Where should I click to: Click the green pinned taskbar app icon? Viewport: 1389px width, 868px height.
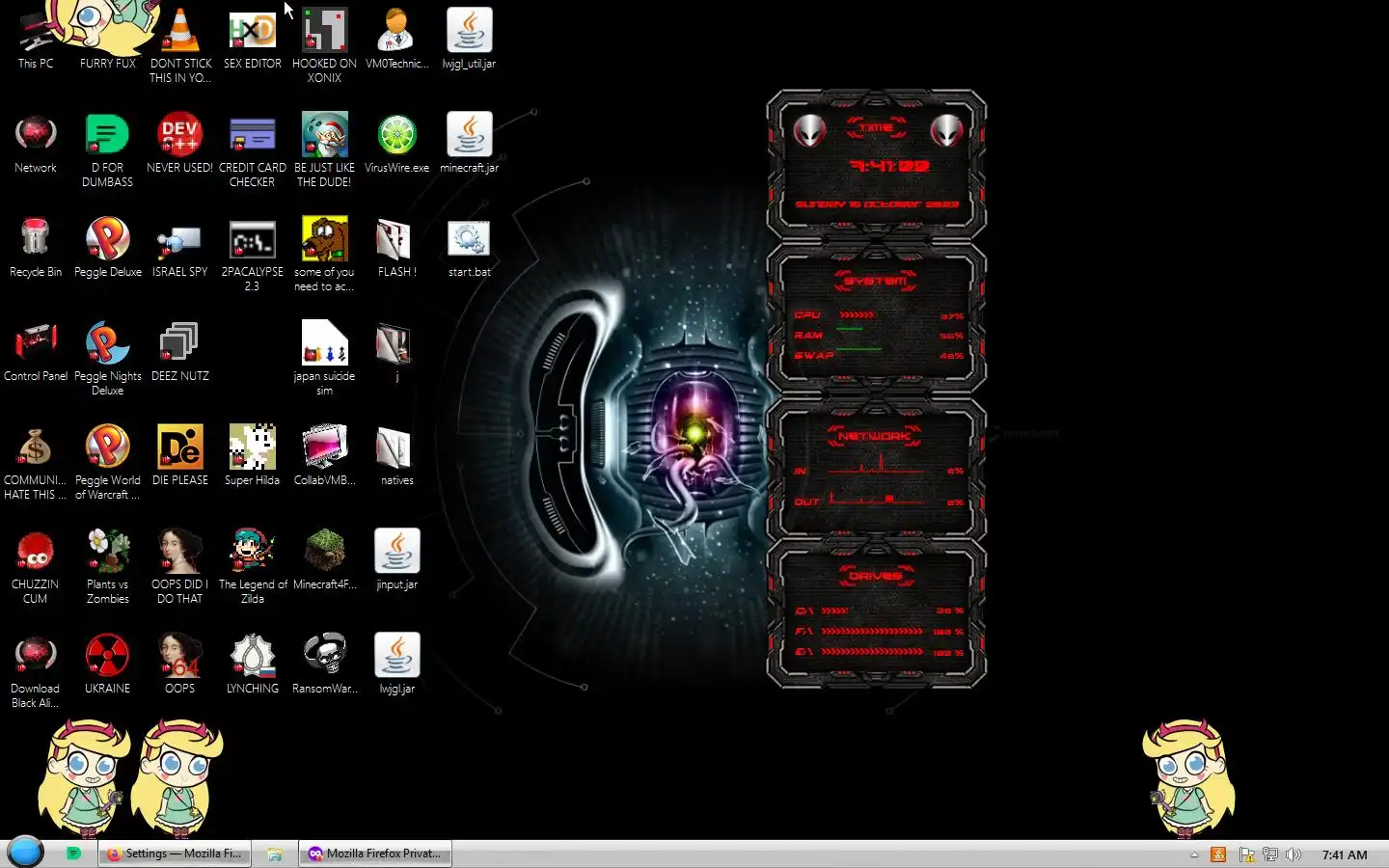(74, 854)
